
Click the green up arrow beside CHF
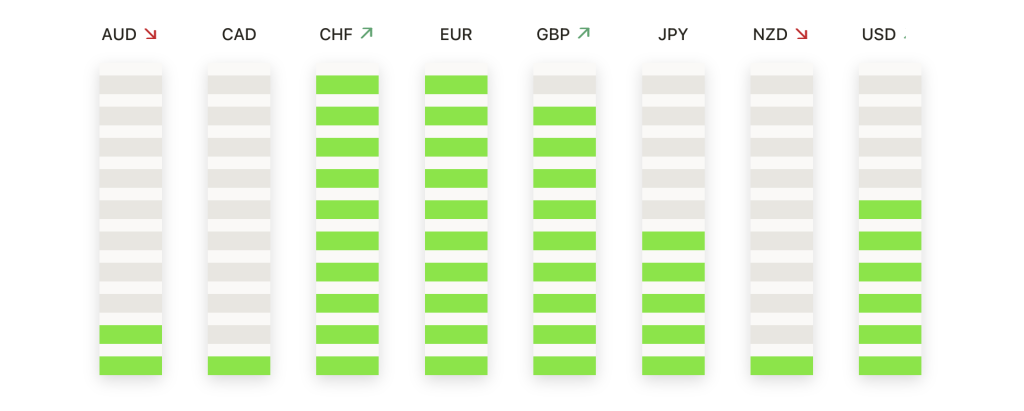coord(366,33)
